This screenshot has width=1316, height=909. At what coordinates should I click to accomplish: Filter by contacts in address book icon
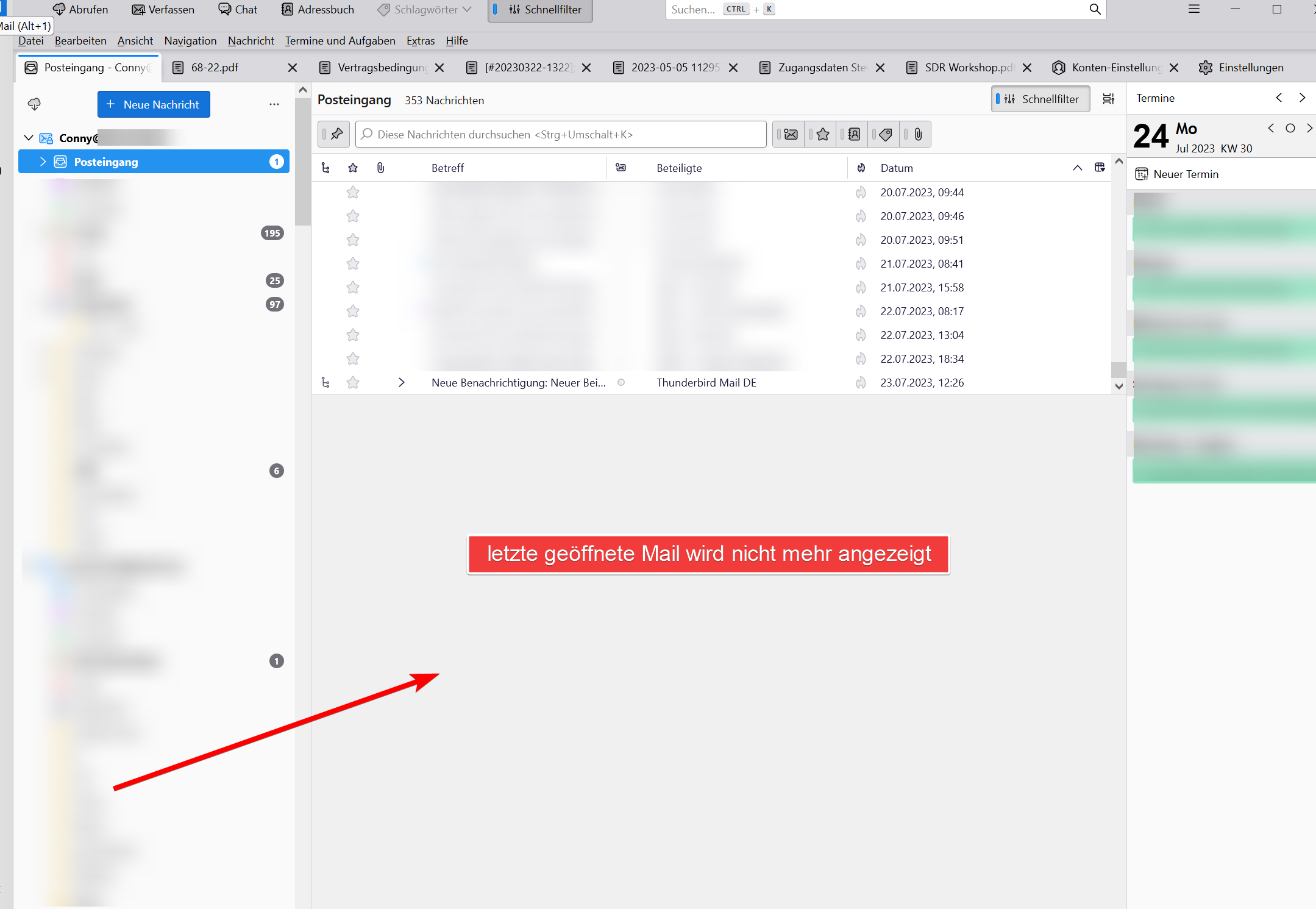[x=854, y=134]
